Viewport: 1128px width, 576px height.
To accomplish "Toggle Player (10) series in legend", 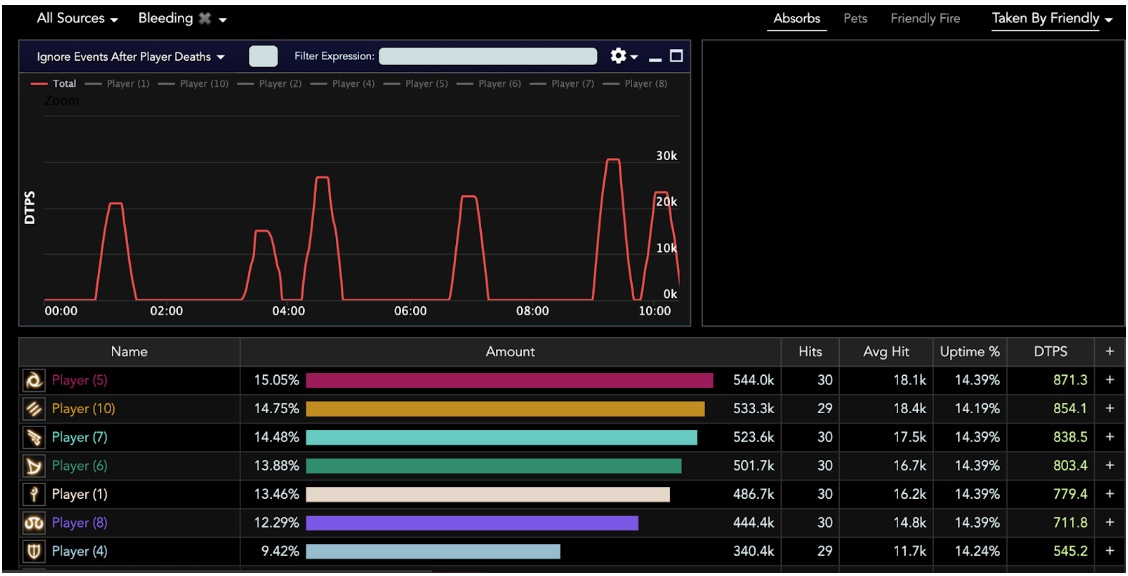I will (x=194, y=83).
